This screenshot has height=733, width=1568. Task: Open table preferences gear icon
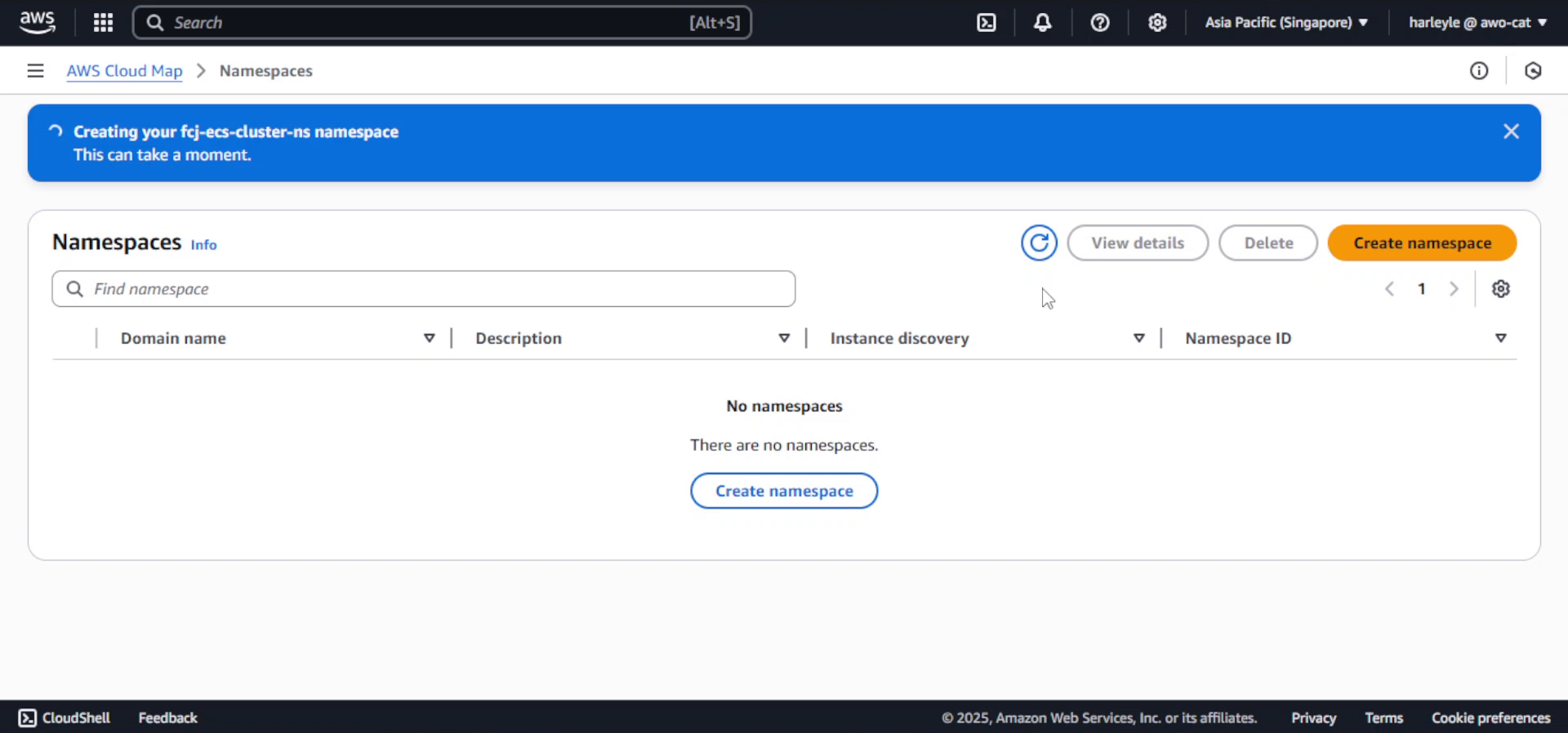pyautogui.click(x=1501, y=289)
